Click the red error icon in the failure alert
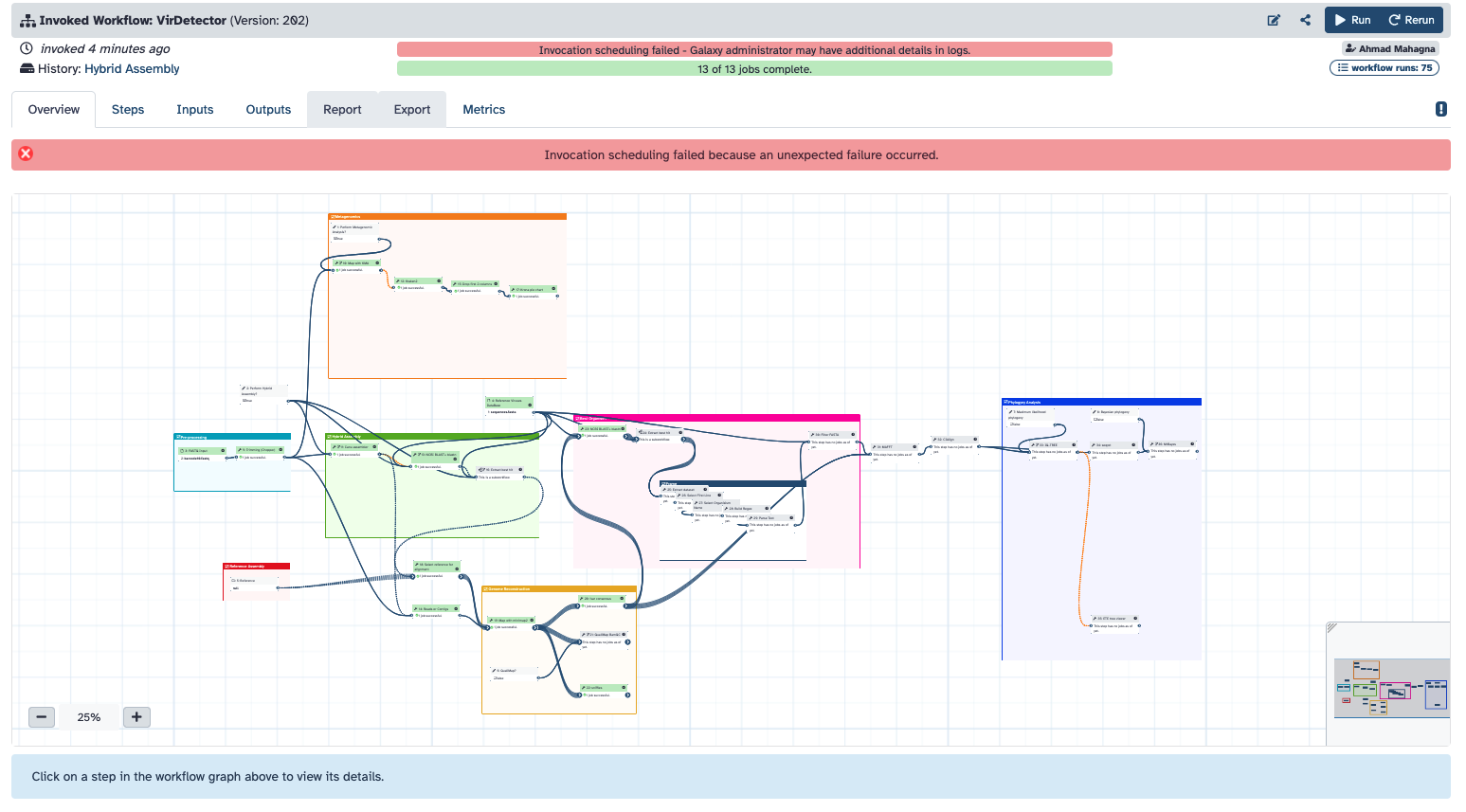 click(x=26, y=153)
